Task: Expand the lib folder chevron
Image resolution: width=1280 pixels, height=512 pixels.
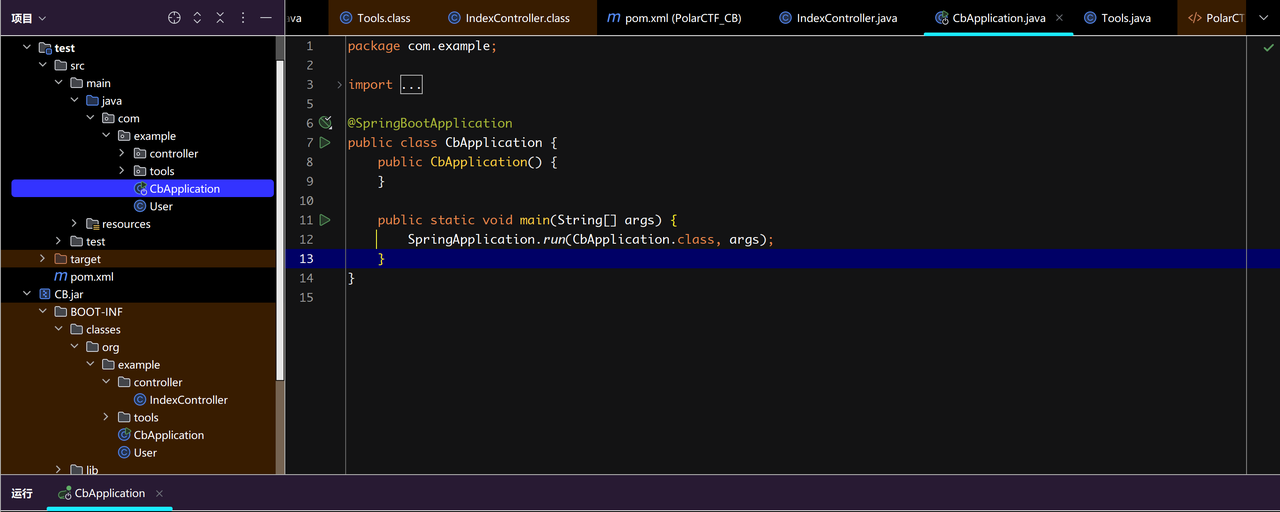Action: (x=58, y=470)
